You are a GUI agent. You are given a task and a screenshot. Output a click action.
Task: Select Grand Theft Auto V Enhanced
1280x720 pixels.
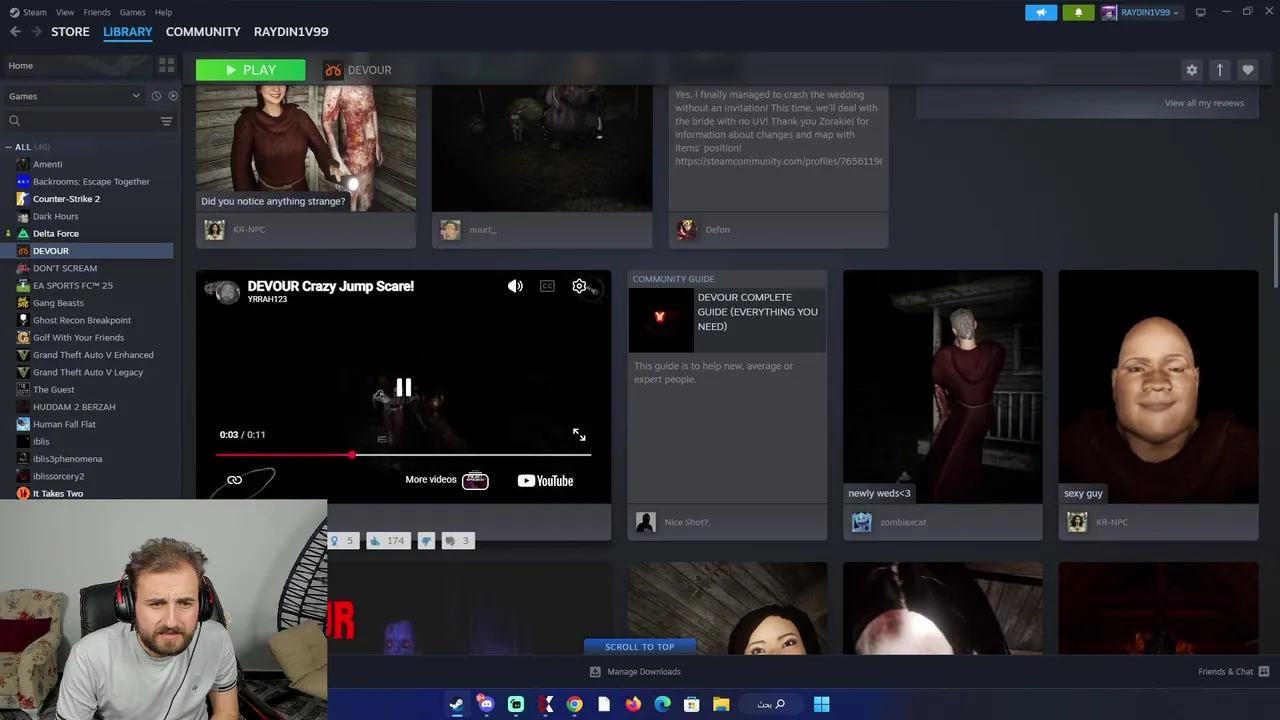93,355
